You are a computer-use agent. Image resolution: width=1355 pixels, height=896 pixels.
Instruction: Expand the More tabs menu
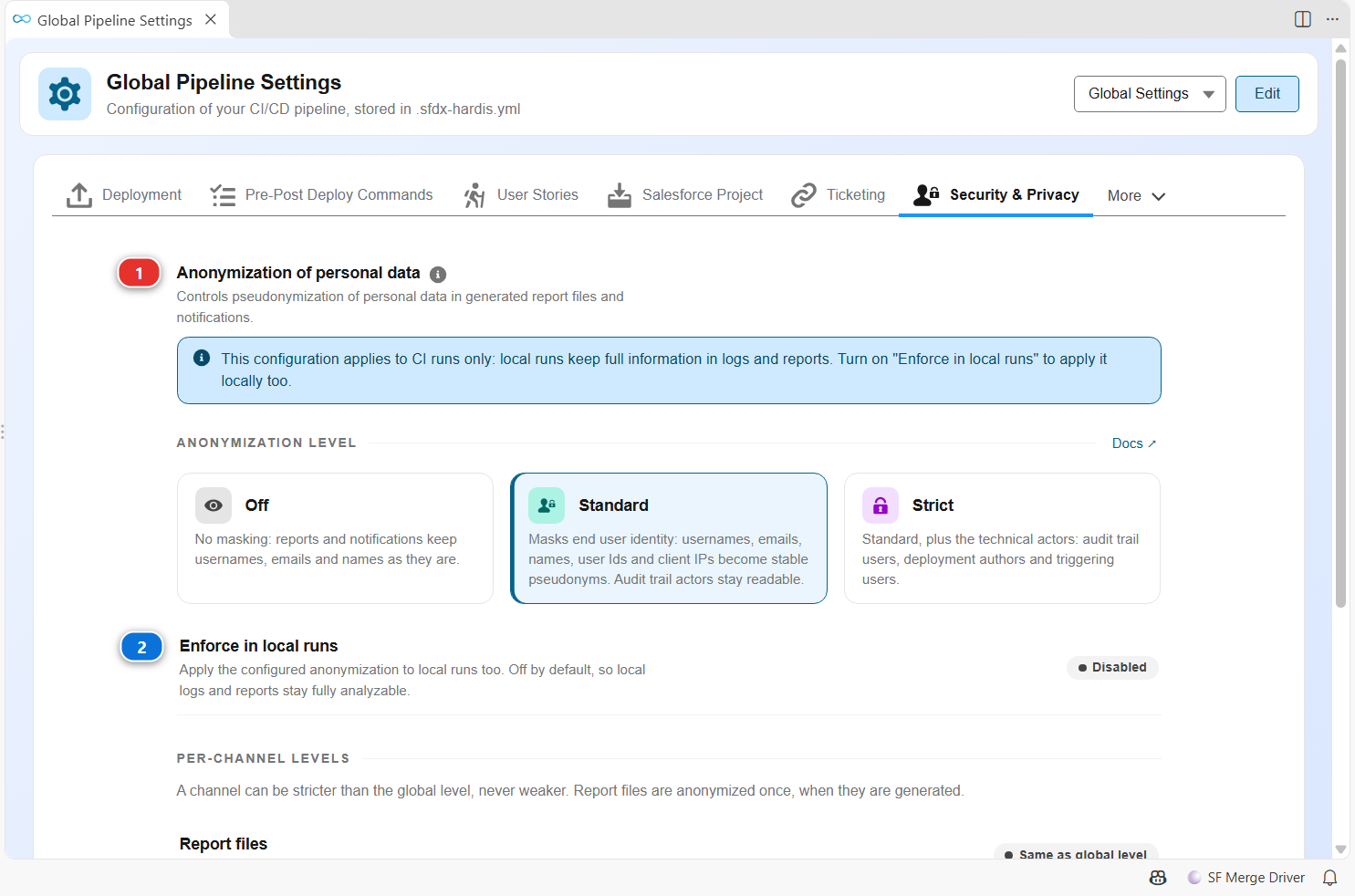tap(1136, 196)
